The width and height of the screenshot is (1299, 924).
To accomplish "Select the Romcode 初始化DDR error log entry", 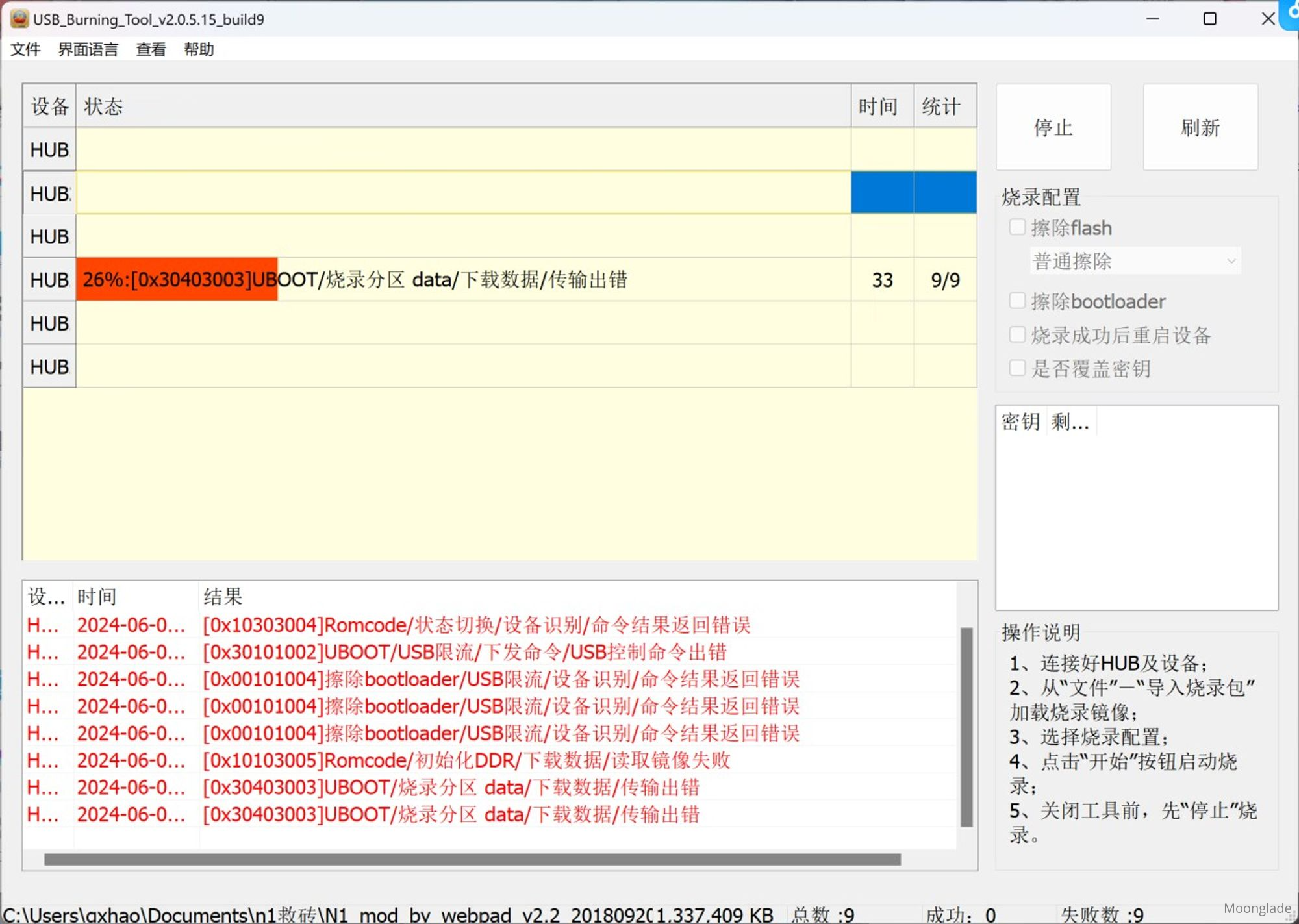I will (466, 760).
